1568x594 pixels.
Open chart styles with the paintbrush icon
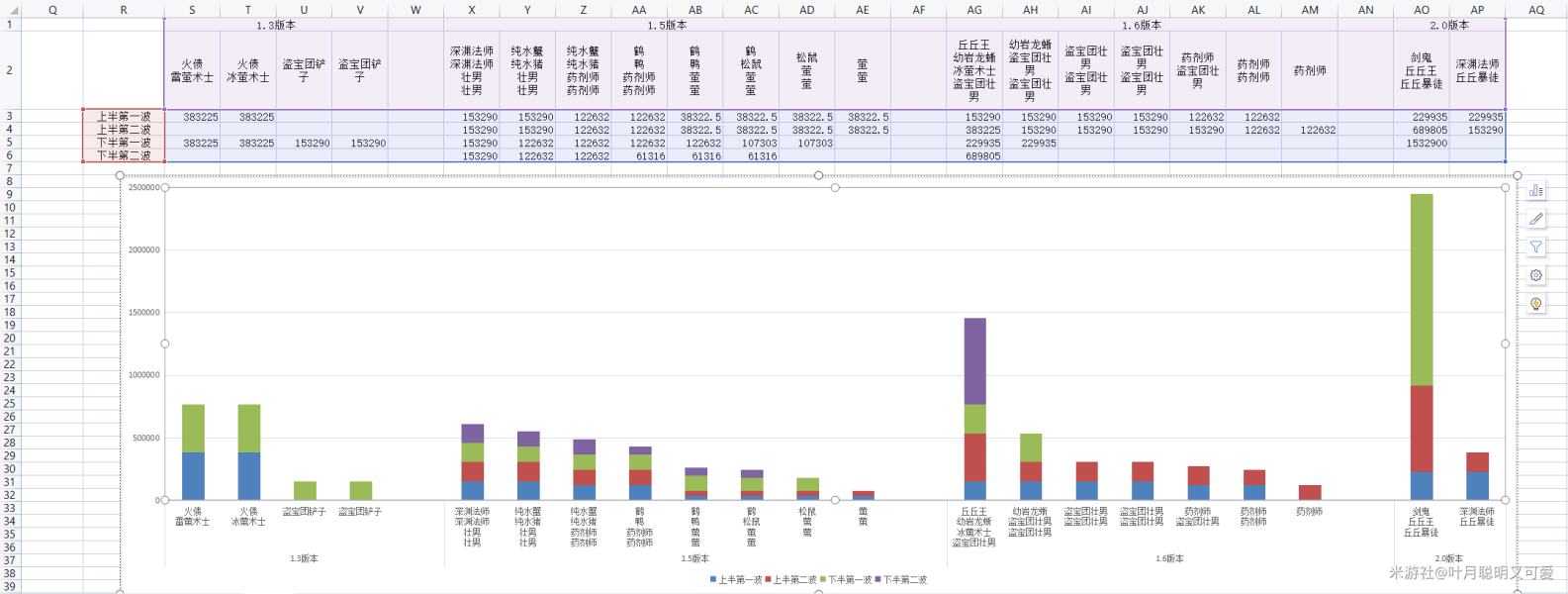pyautogui.click(x=1535, y=219)
